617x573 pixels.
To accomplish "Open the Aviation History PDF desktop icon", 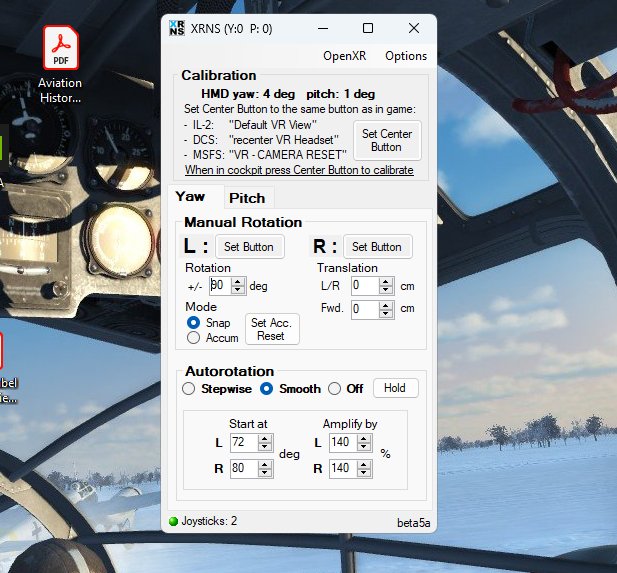I will click(x=60, y=65).
